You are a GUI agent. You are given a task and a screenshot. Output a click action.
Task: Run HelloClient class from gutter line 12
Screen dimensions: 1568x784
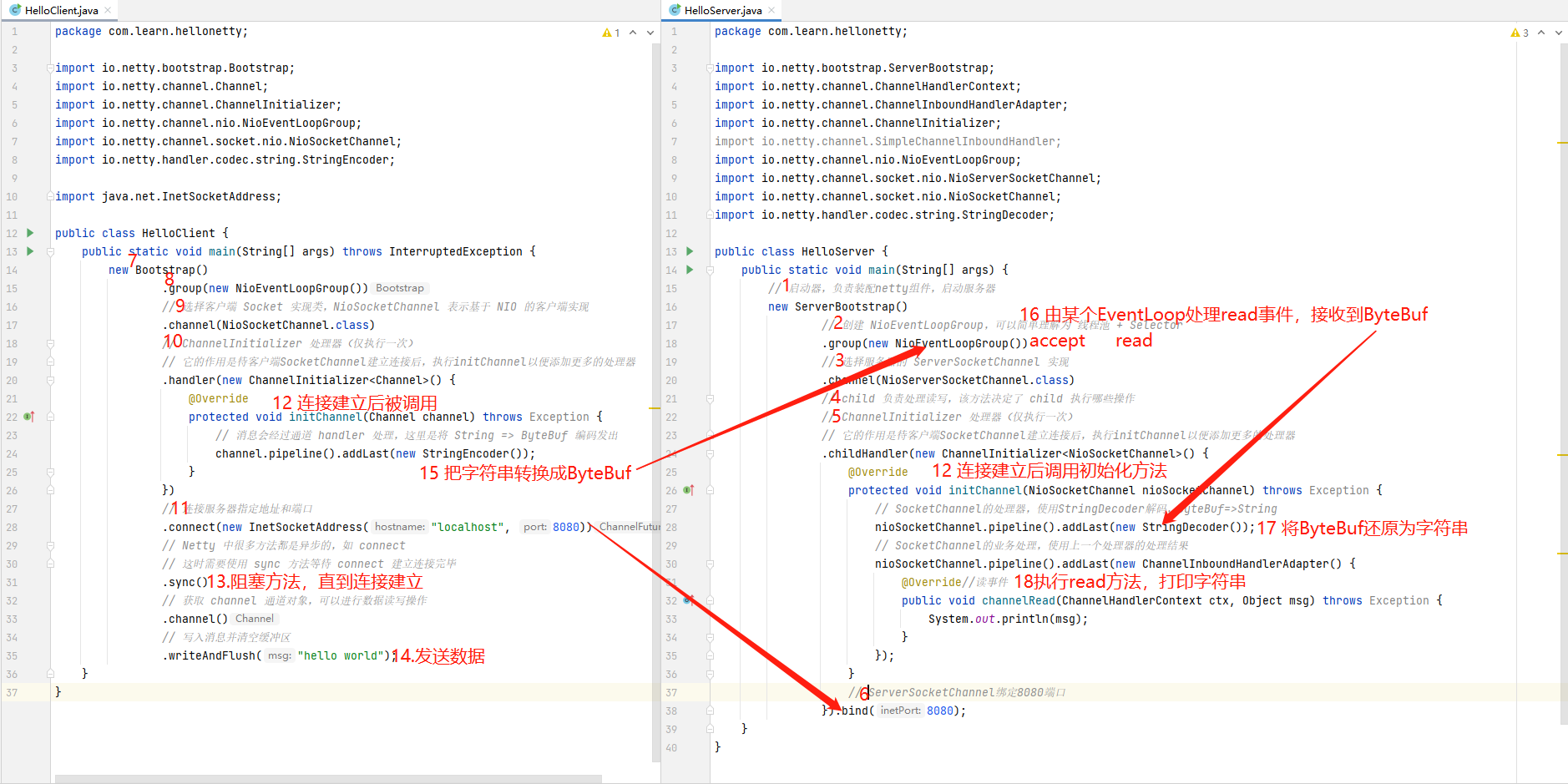point(31,233)
